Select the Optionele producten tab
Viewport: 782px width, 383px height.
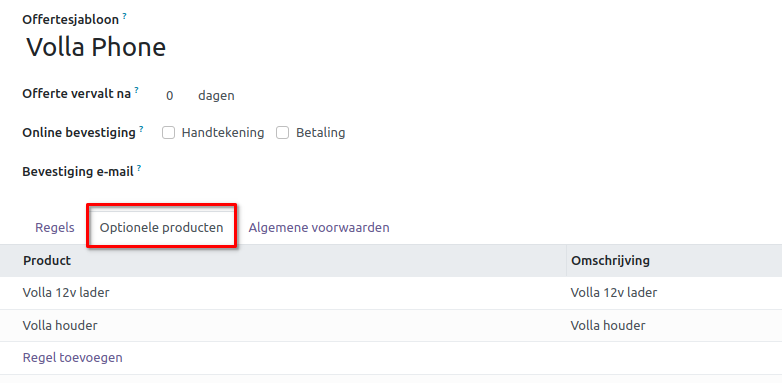(x=162, y=228)
